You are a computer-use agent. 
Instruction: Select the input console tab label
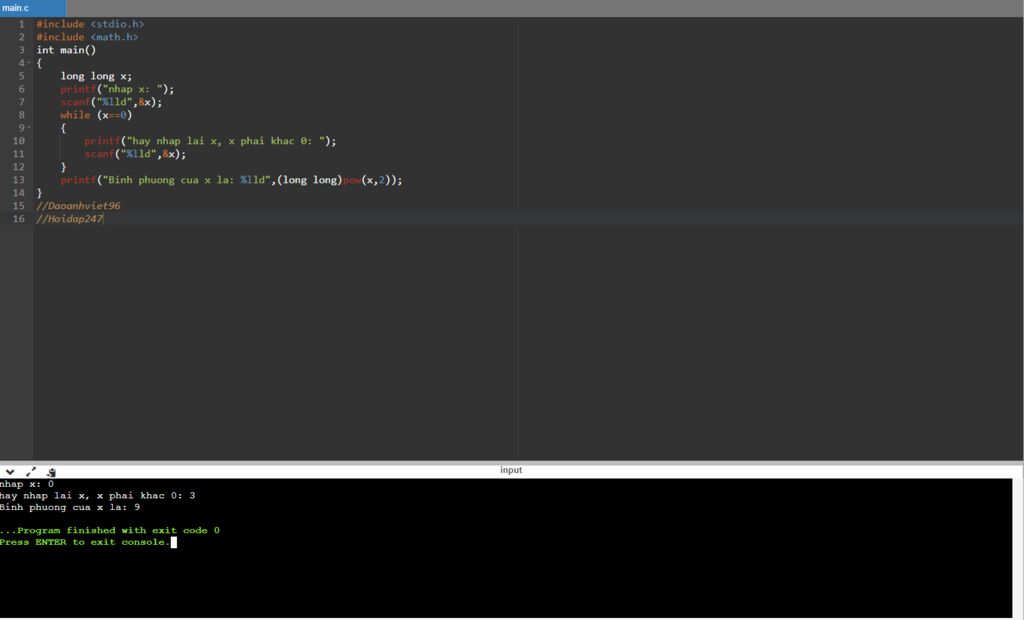(511, 470)
